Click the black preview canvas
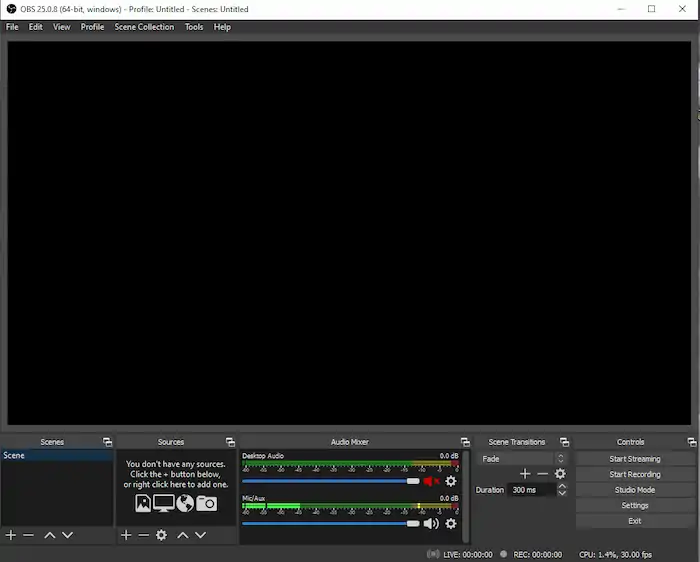The image size is (700, 562). click(x=349, y=233)
